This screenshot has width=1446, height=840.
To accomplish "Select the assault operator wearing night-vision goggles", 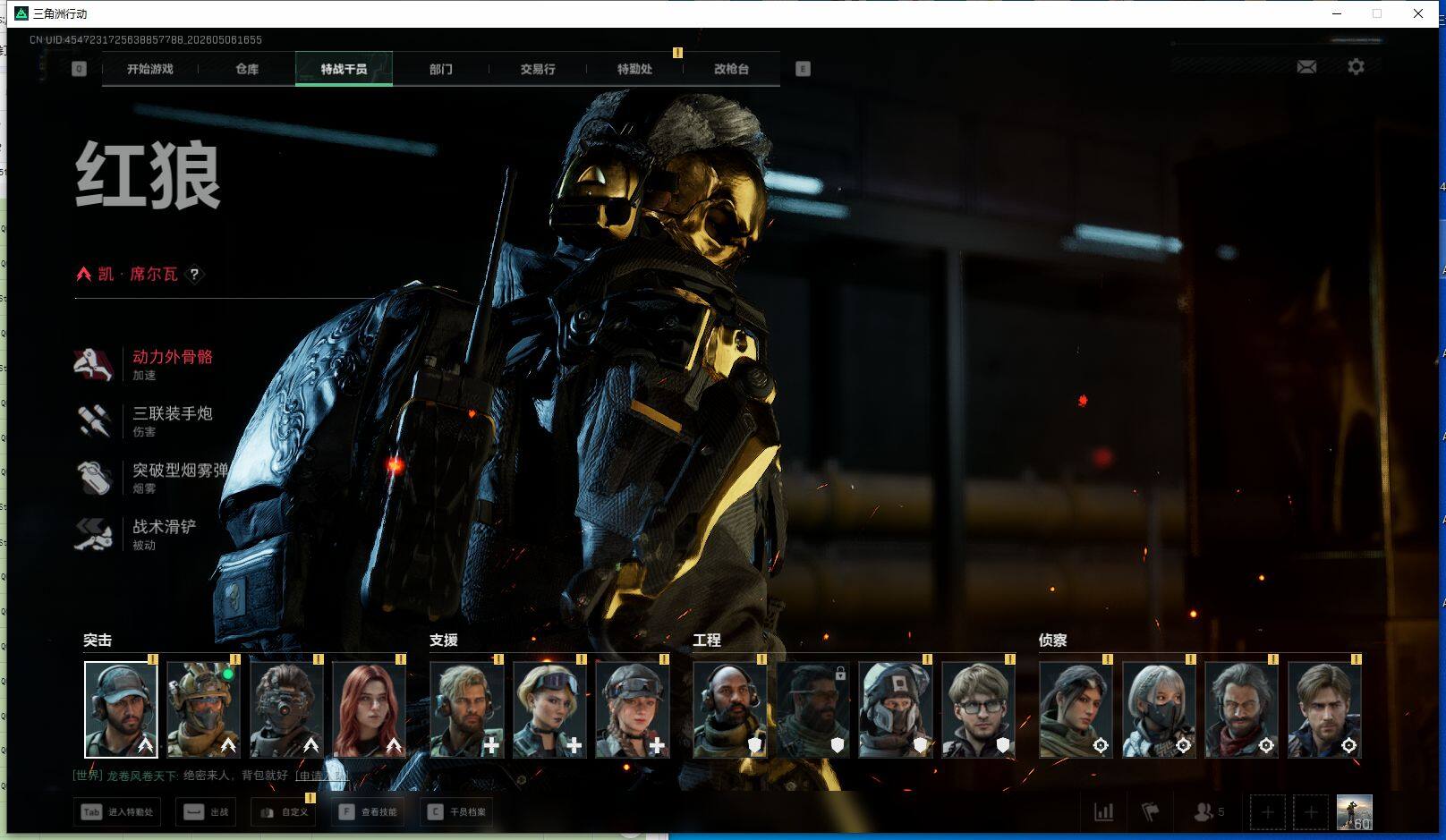I will [x=286, y=709].
